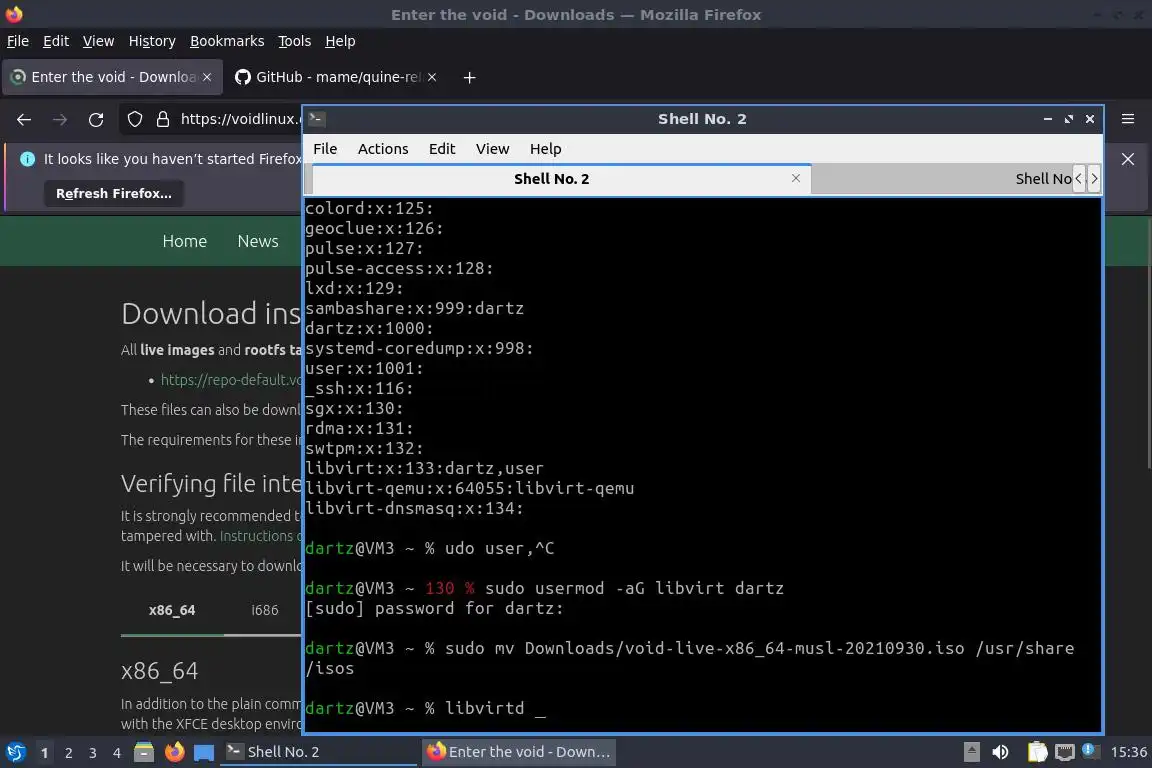Open a new Firefox tab with plus
Image resolution: width=1152 pixels, height=768 pixels.
(469, 77)
